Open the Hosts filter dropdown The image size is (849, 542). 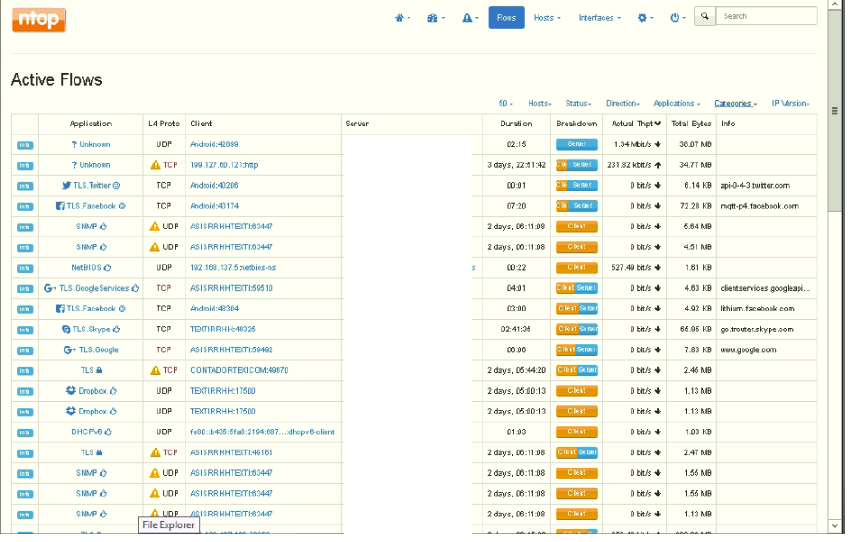[x=540, y=103]
